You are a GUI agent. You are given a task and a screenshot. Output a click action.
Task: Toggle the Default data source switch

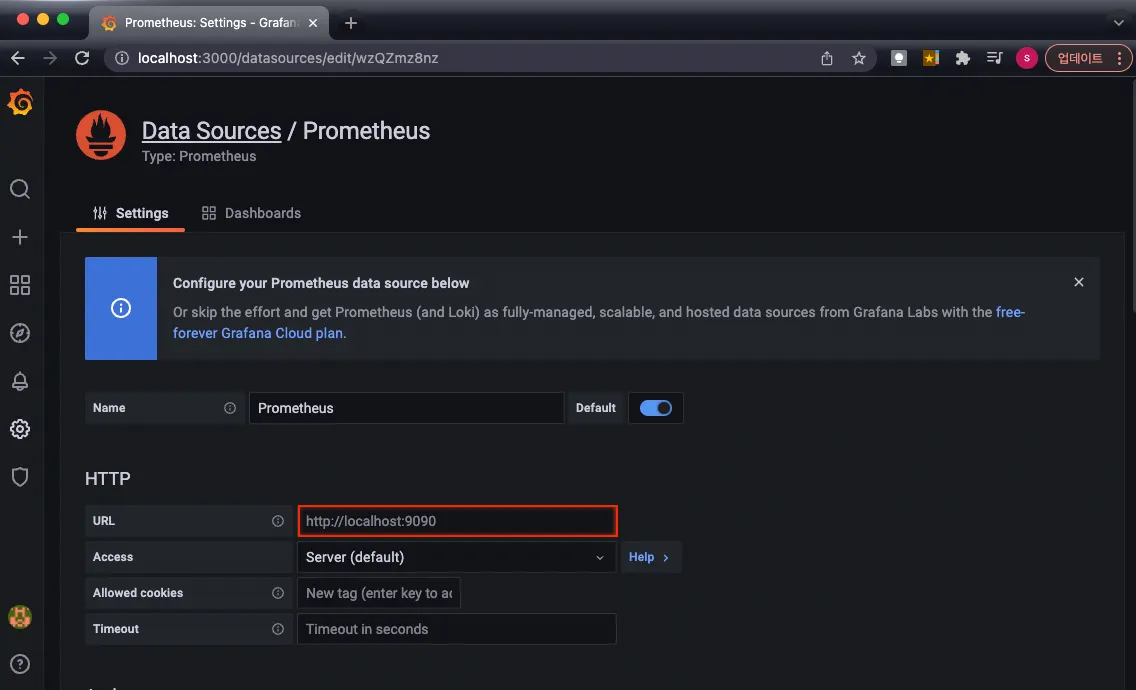(x=656, y=408)
